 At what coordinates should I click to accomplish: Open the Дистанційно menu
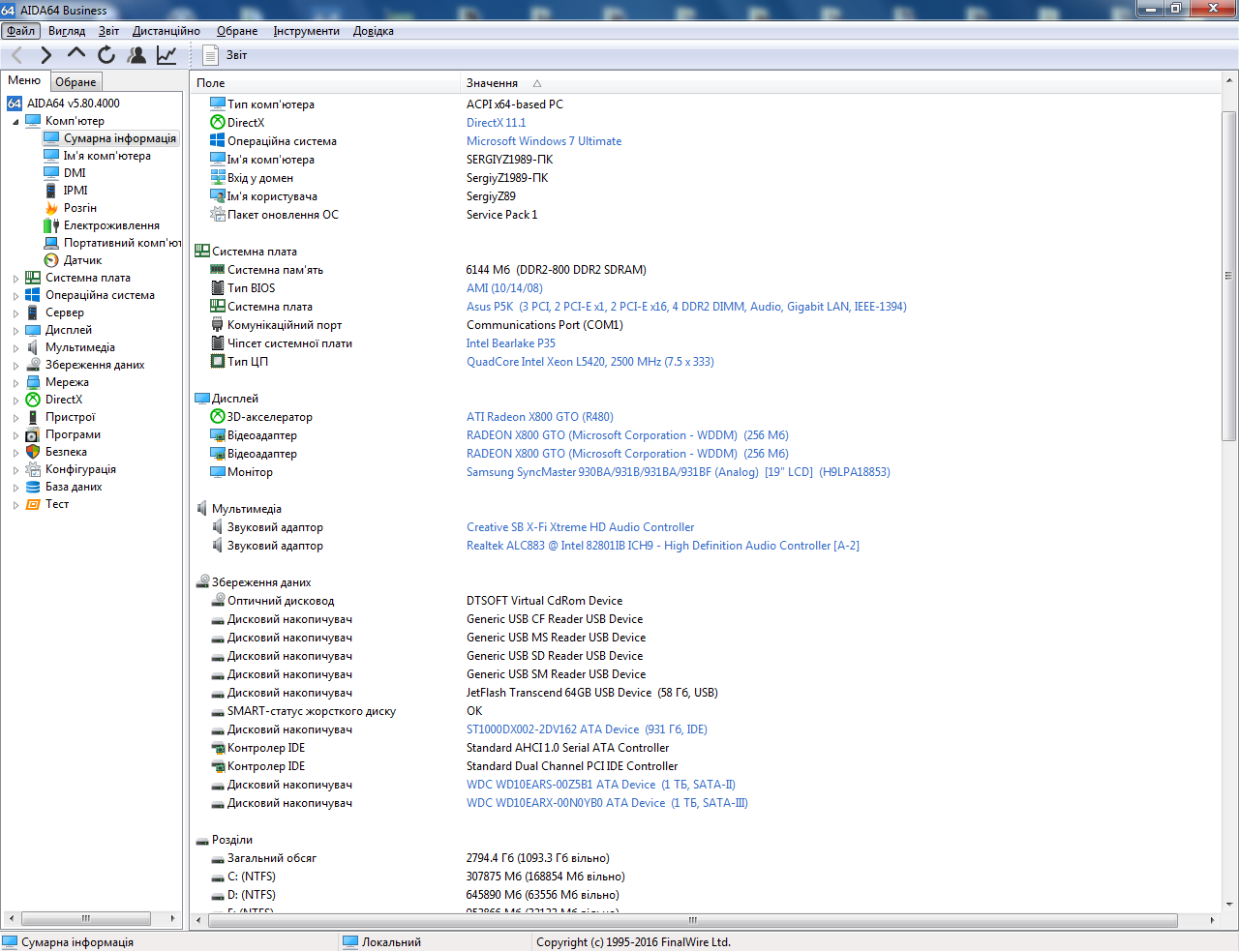click(166, 31)
